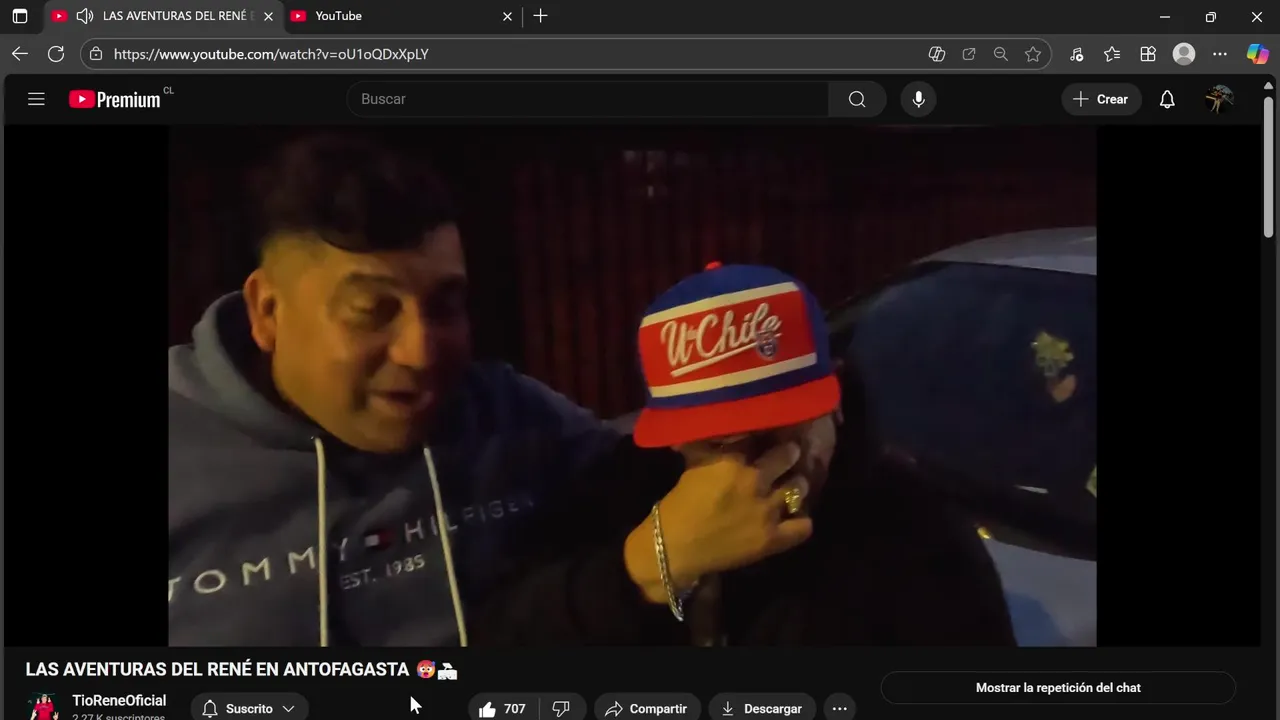Open YouTube notifications bell
Viewport: 1280px width, 720px height.
(1167, 99)
